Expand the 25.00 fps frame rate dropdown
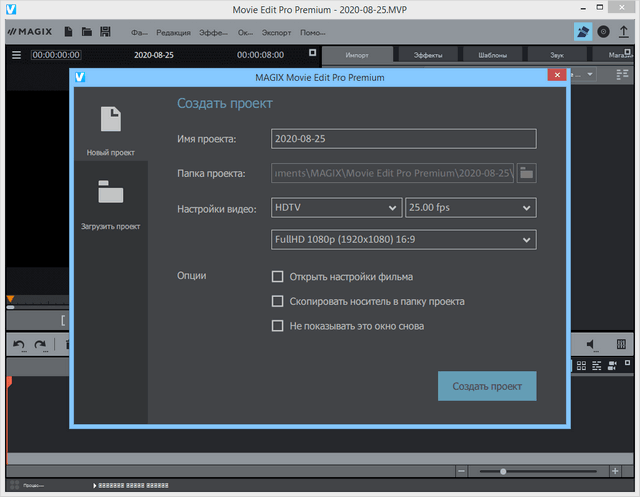 click(x=470, y=208)
